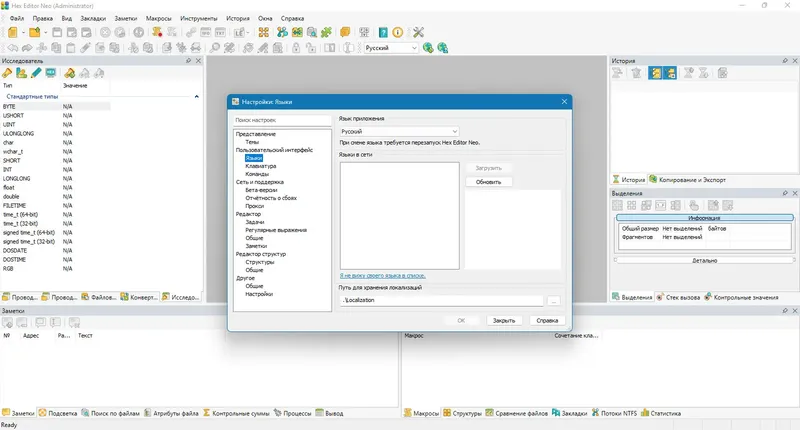
Task: Click the pencil icon in Исследователь panel
Action: [36, 73]
